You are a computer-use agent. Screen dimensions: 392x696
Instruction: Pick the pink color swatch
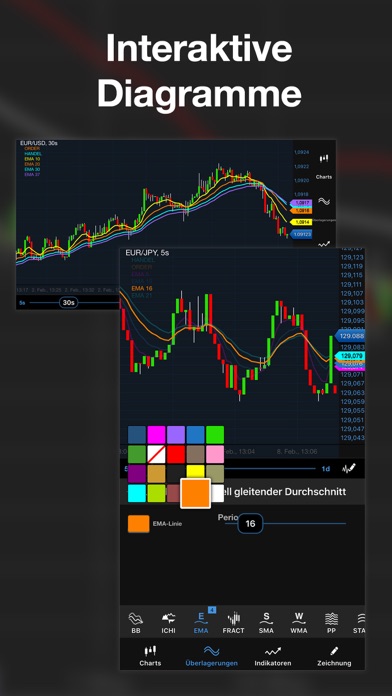pyautogui.click(x=215, y=454)
